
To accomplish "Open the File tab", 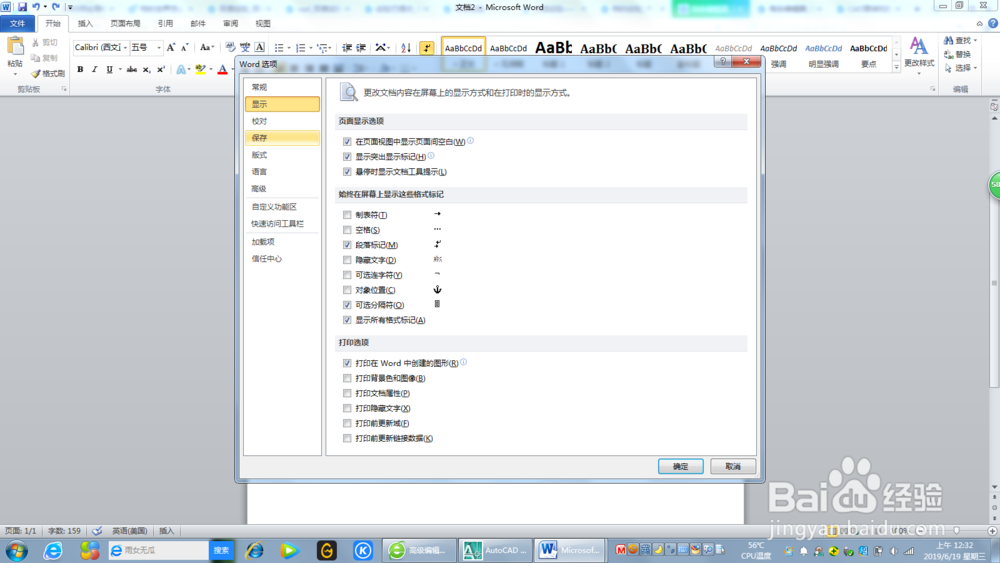I will pos(18,24).
